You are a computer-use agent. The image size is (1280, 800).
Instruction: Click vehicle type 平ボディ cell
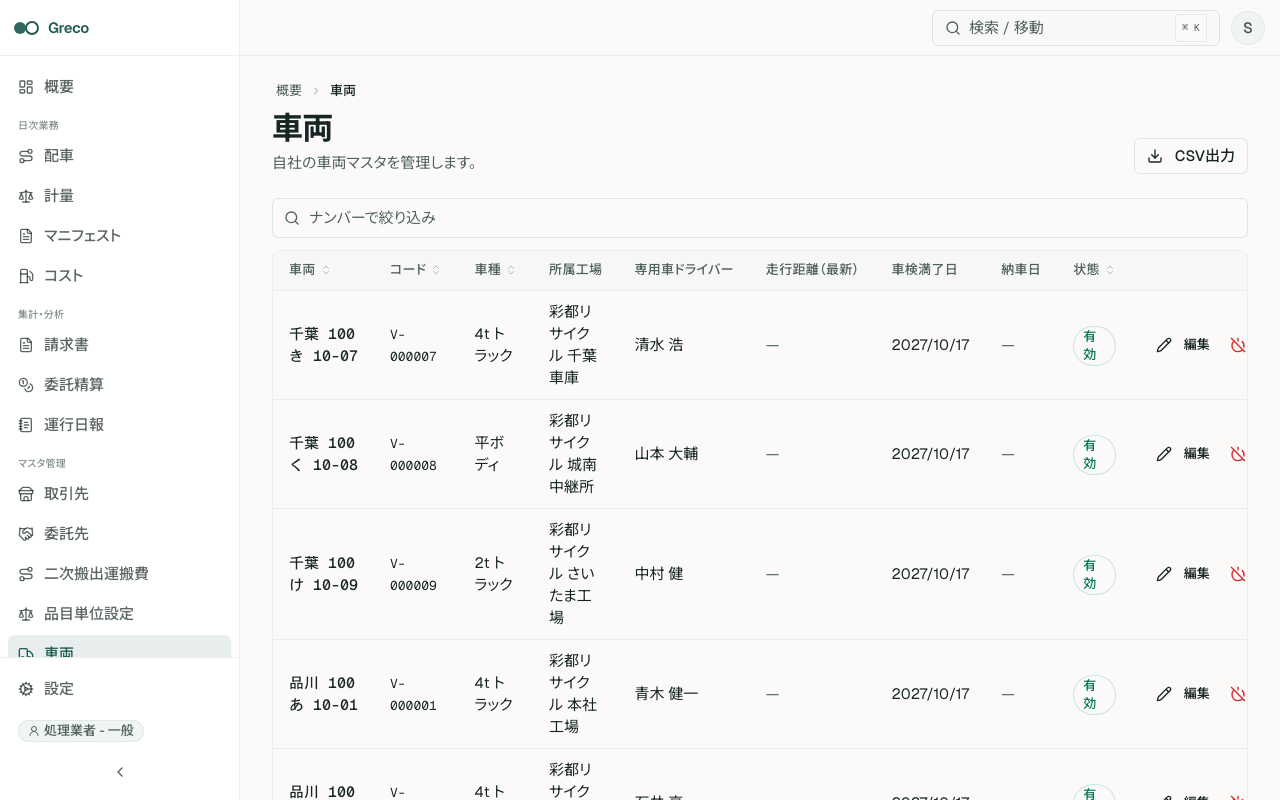pos(494,454)
